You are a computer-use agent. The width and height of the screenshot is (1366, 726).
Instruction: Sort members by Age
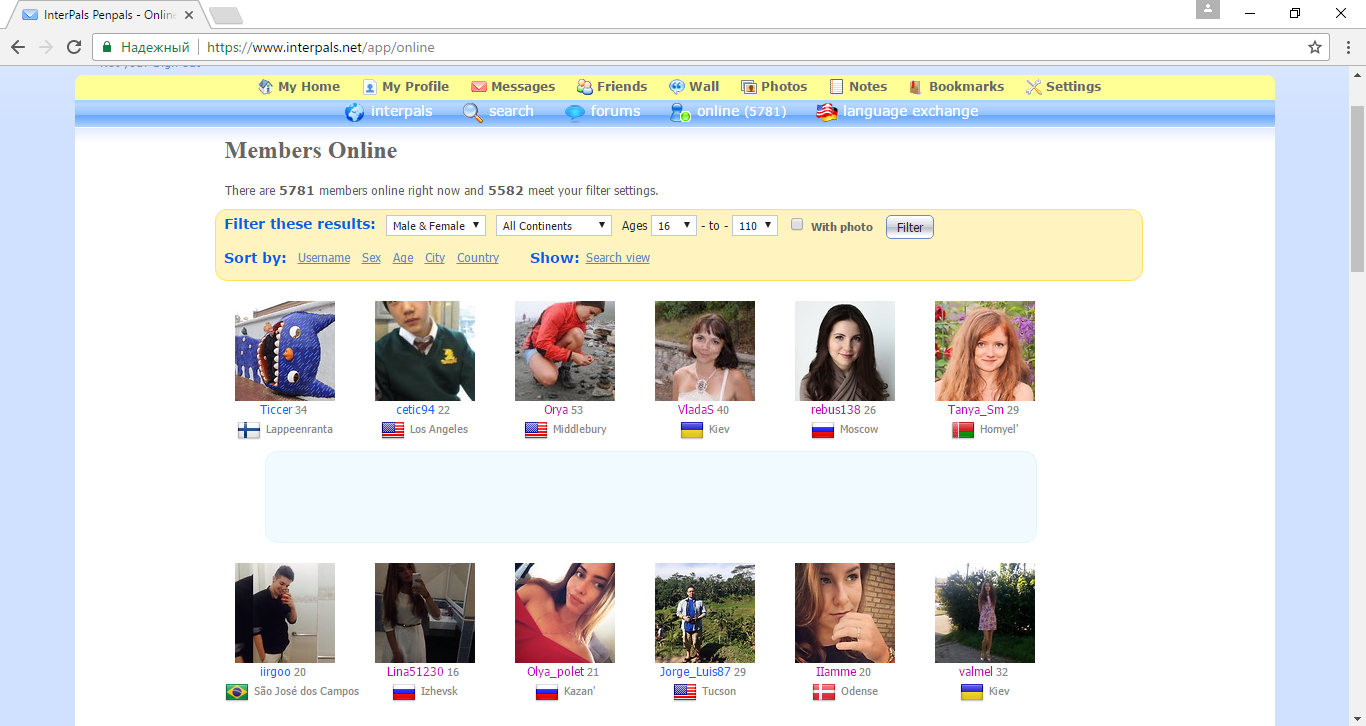coord(403,258)
